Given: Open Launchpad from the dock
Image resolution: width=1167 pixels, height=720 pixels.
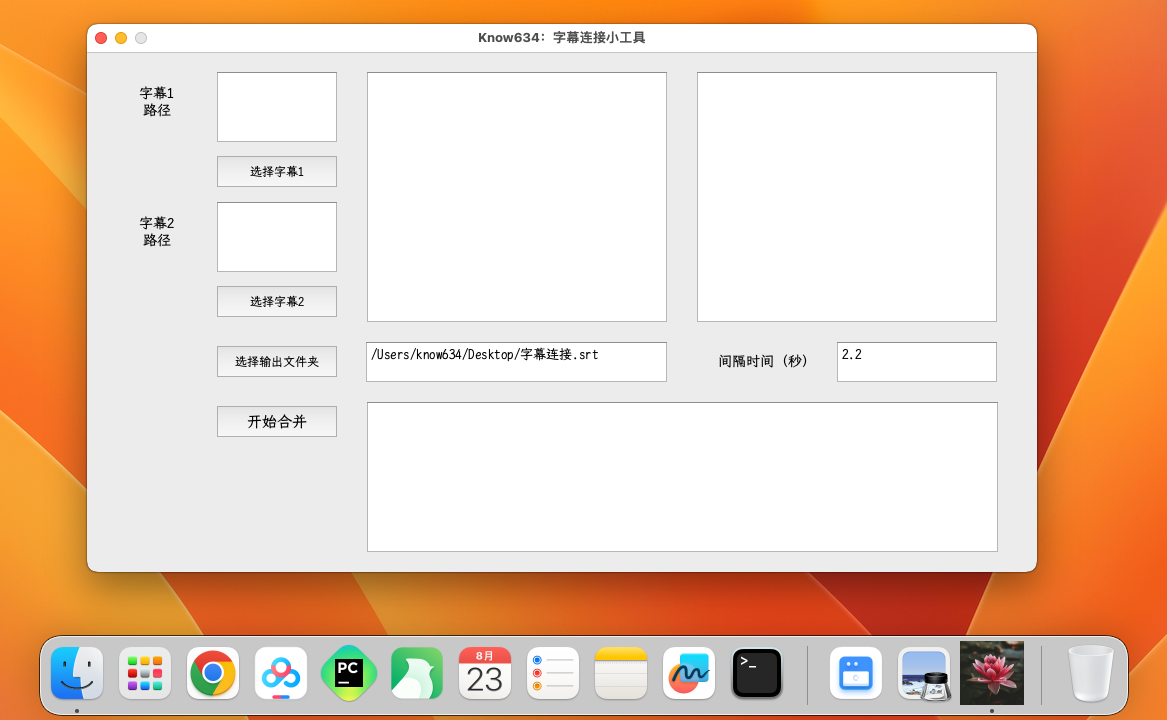Looking at the screenshot, I should click(145, 673).
